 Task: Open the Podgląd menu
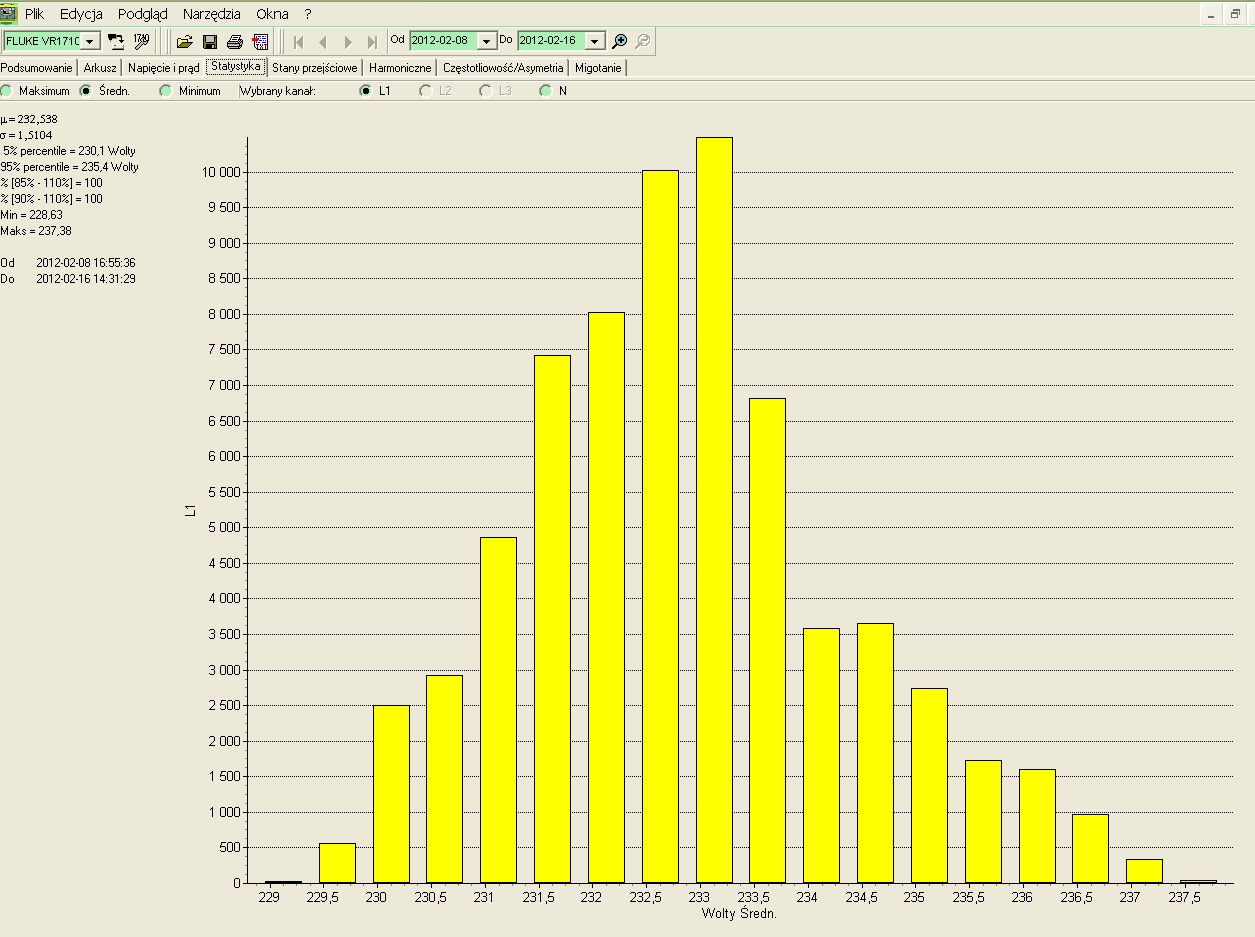click(x=142, y=14)
